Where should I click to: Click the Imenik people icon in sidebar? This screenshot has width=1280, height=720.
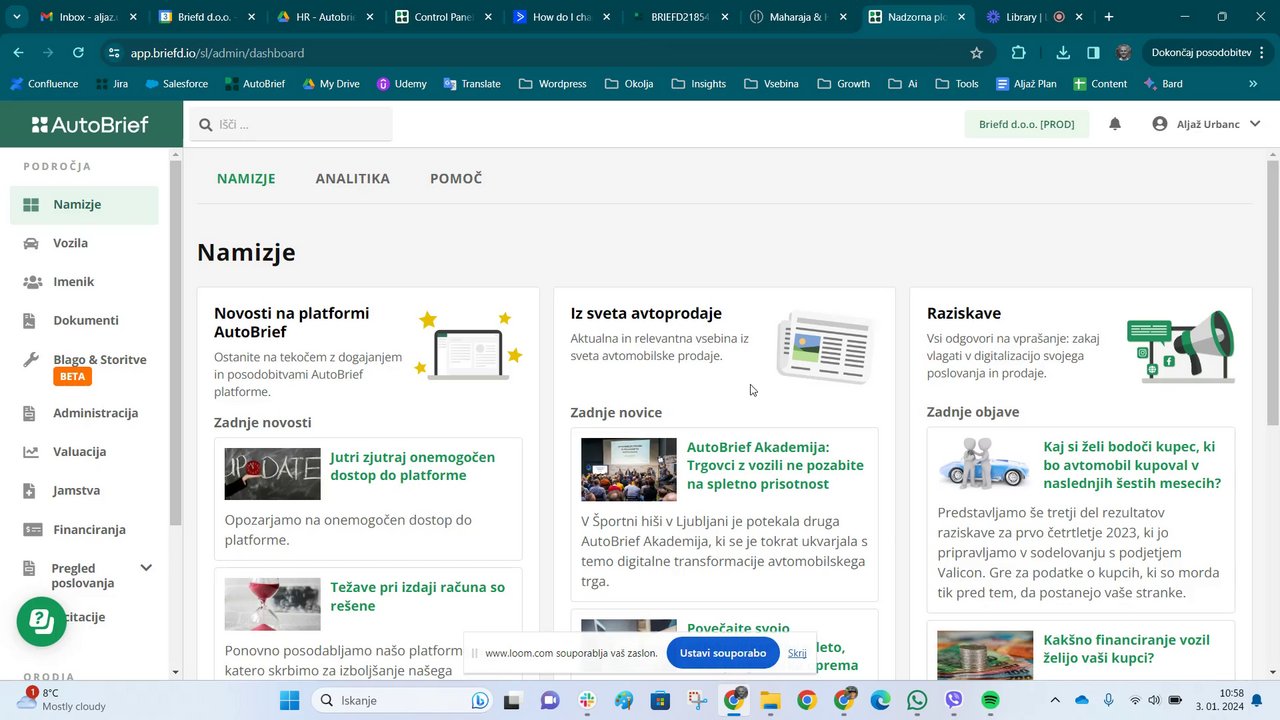pos(31,282)
